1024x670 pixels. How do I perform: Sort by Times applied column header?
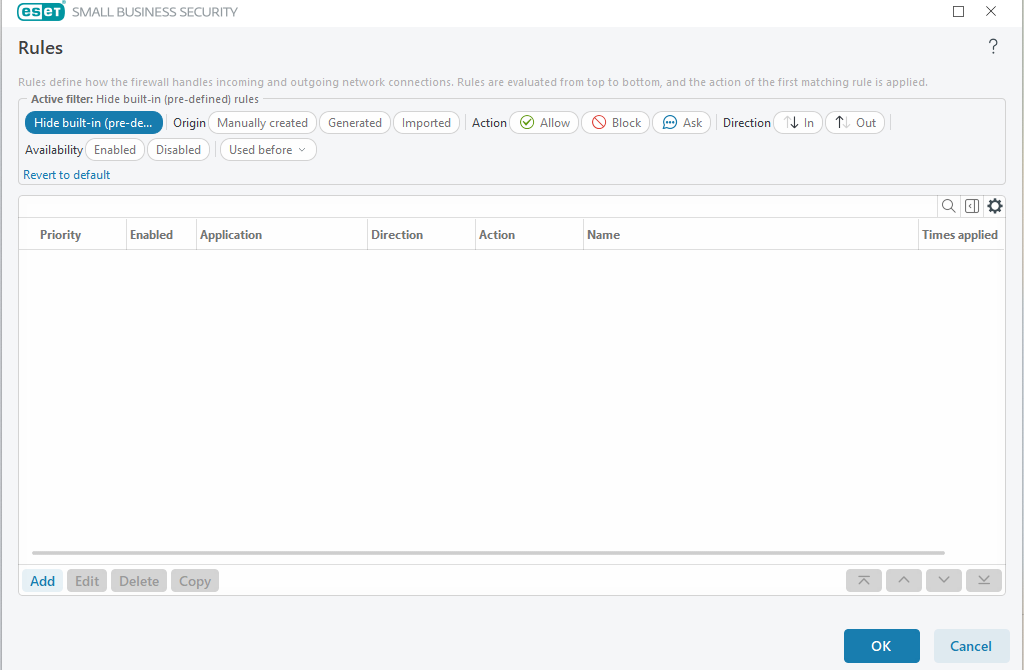(x=961, y=234)
